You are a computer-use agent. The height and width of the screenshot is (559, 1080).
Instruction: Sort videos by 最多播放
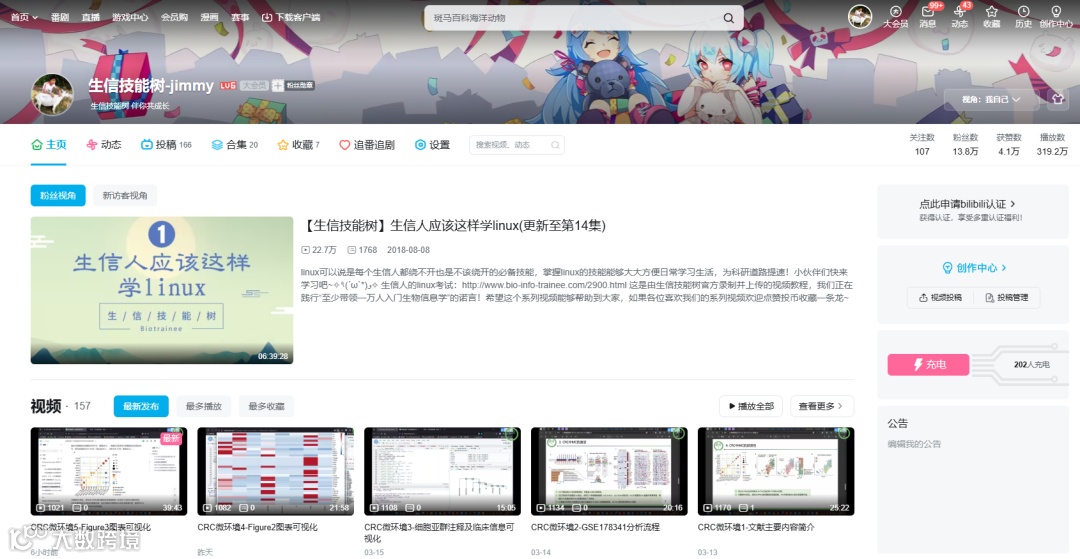[204, 406]
